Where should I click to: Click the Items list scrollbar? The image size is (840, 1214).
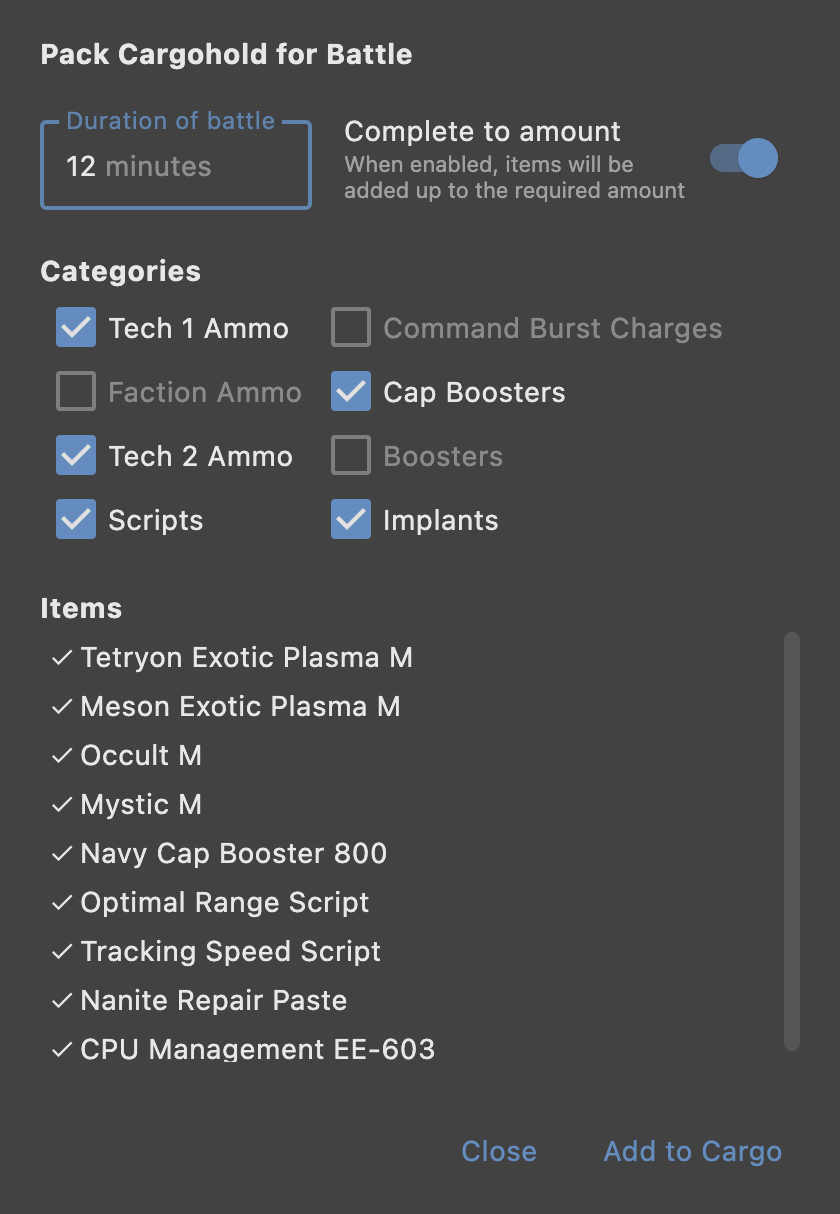click(791, 840)
